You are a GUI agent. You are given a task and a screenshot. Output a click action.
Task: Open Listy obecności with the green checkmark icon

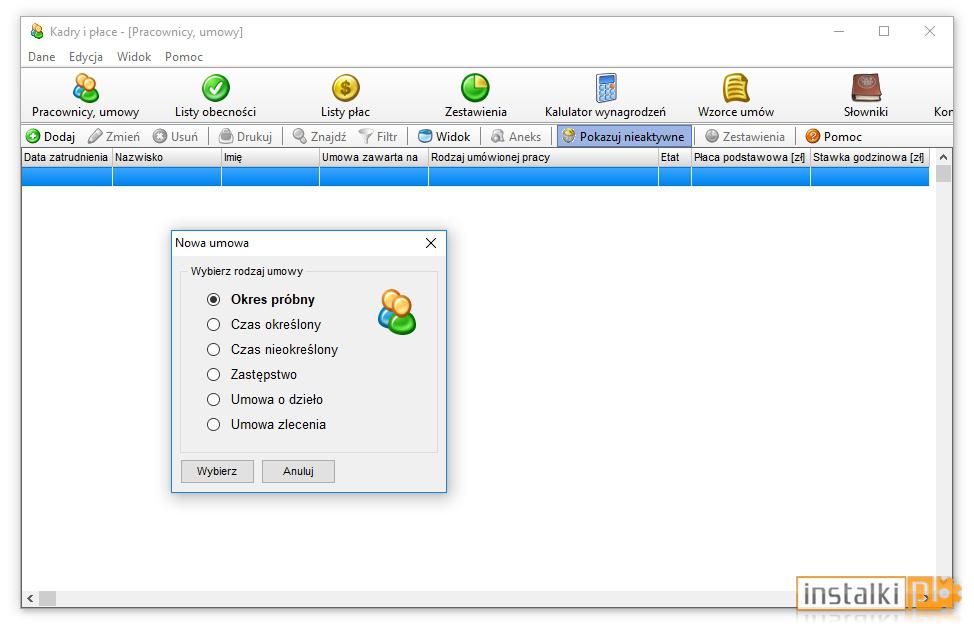click(216, 88)
